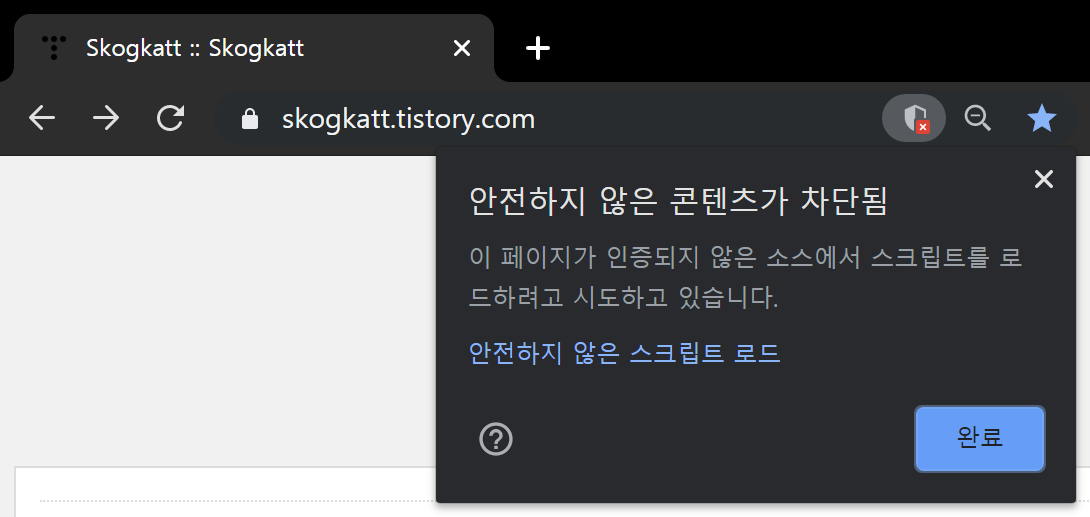The width and height of the screenshot is (1090, 517).
Task: Go forward with the forward arrow
Action: point(106,119)
